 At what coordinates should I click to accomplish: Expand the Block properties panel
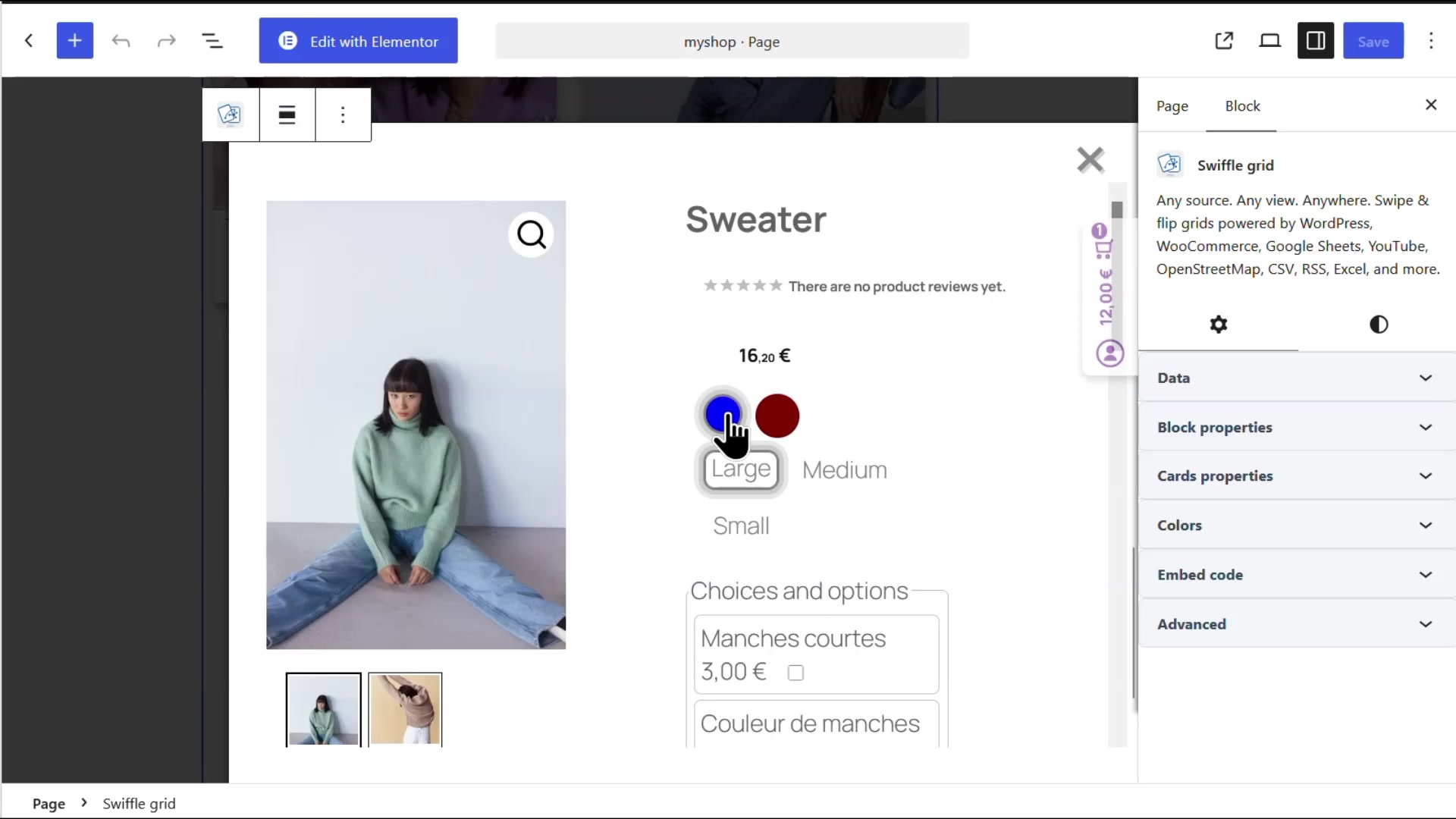coord(1297,427)
